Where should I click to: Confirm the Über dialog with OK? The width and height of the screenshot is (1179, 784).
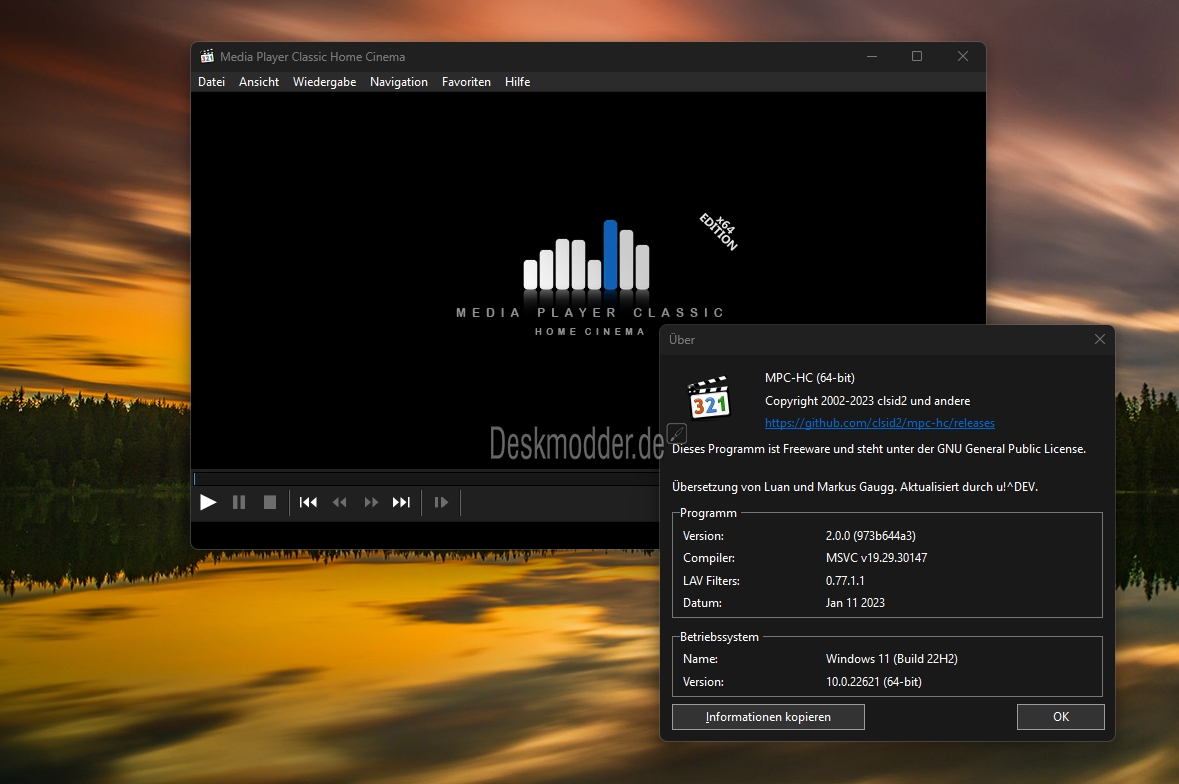coord(1061,717)
